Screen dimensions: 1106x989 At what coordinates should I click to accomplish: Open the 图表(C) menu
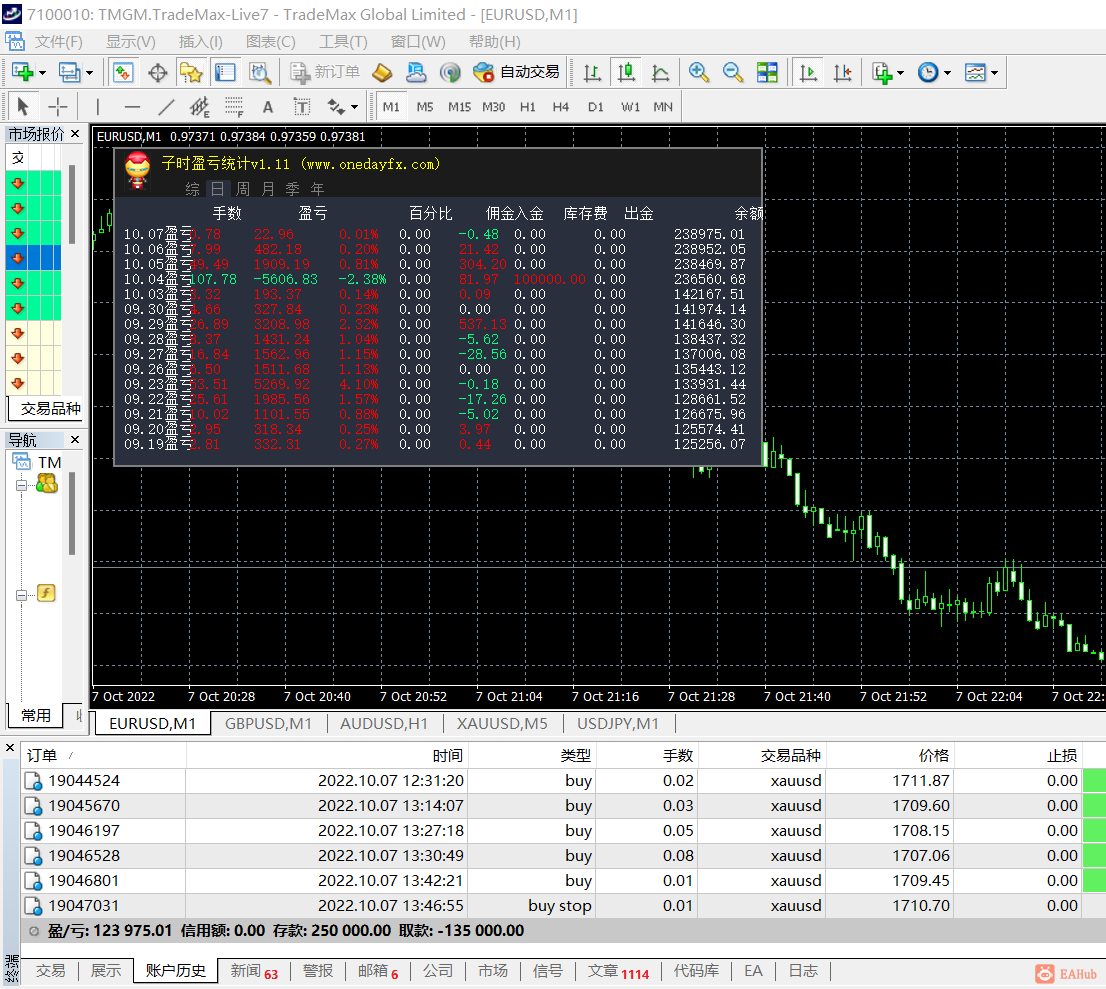point(270,42)
